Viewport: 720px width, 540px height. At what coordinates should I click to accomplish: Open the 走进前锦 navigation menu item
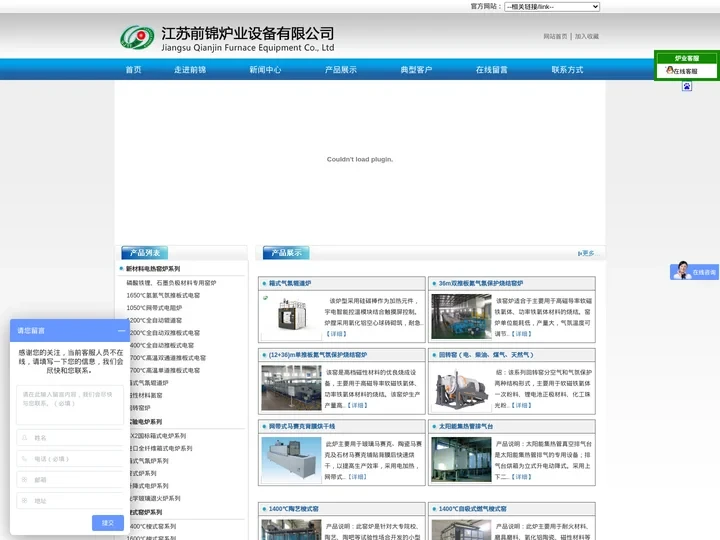click(190, 70)
